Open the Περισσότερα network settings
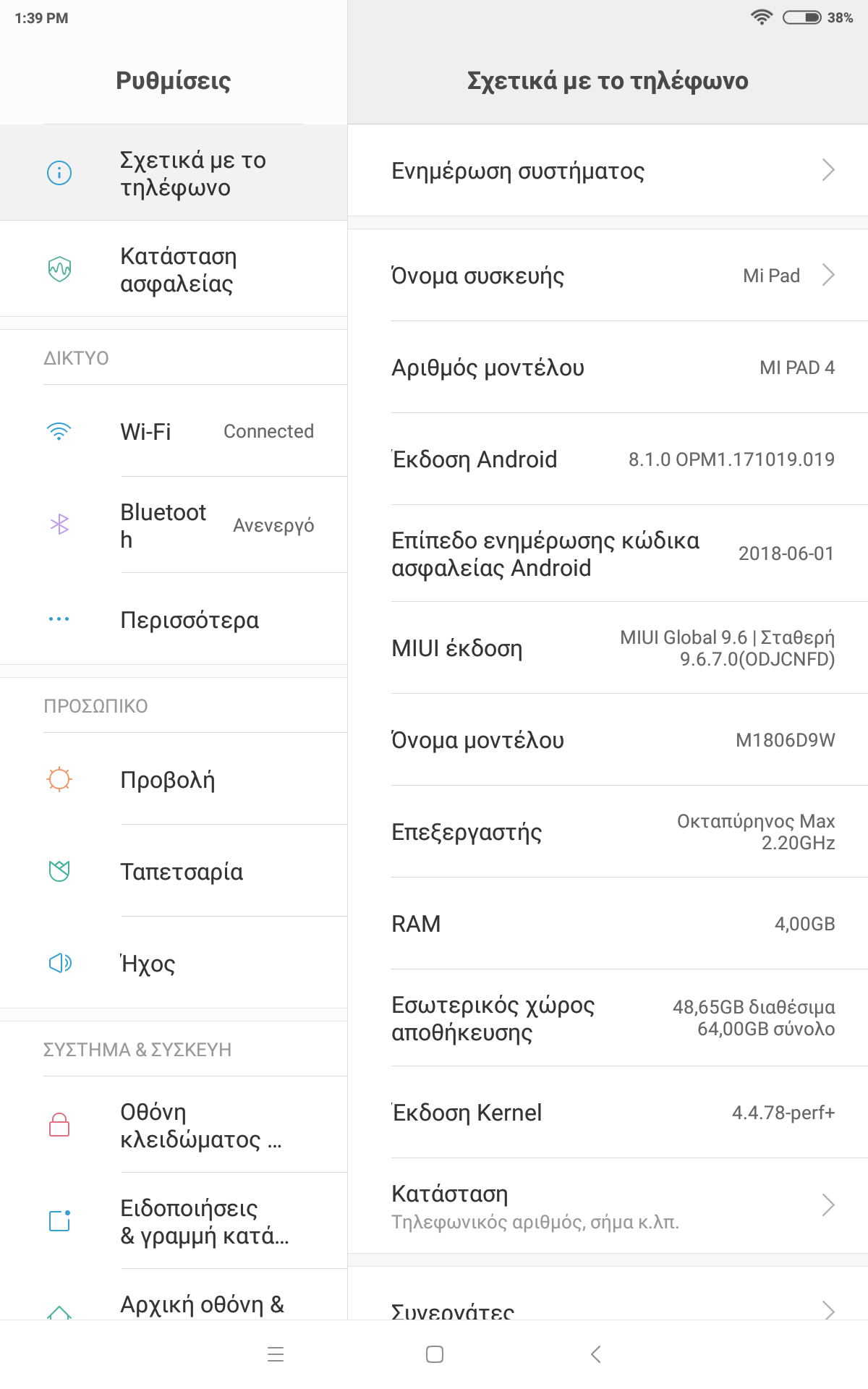The image size is (868, 1389). pyautogui.click(x=190, y=620)
